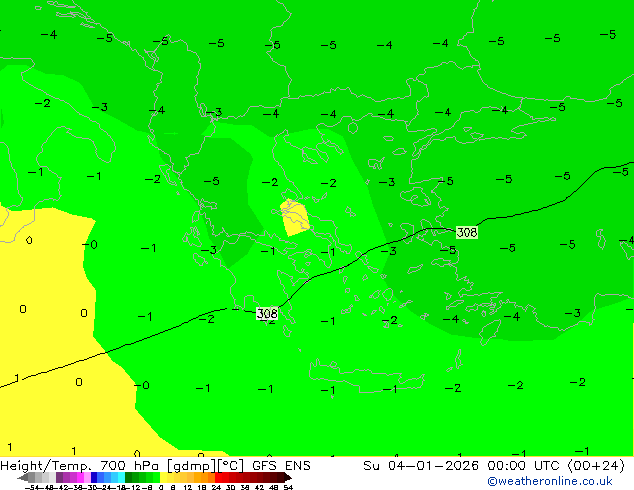This screenshot has width=634, height=490.
Task: Click the '[°C]' unit label
Action: (x=231, y=466)
